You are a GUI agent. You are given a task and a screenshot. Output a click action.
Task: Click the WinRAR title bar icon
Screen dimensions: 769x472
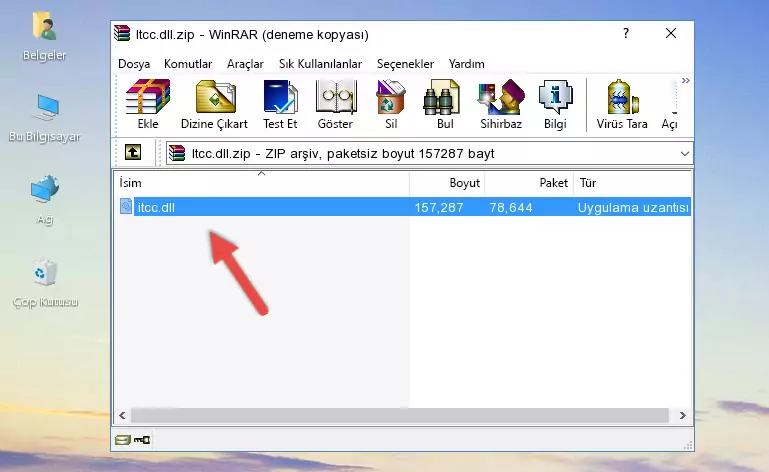122,33
